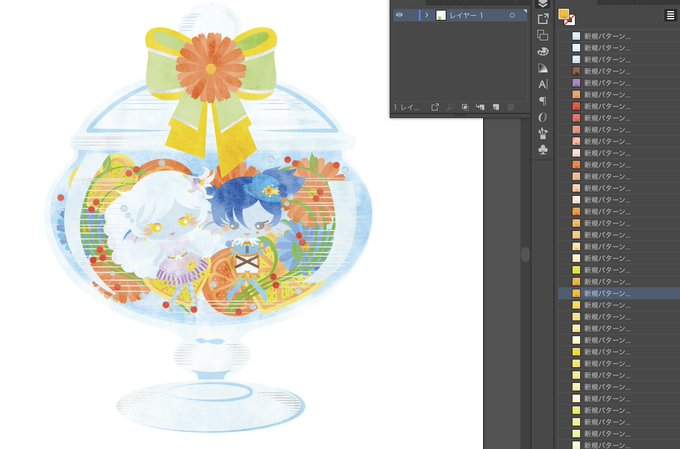Open the Character panel icon
Viewport: 680px width, 449px height.
pos(543,84)
